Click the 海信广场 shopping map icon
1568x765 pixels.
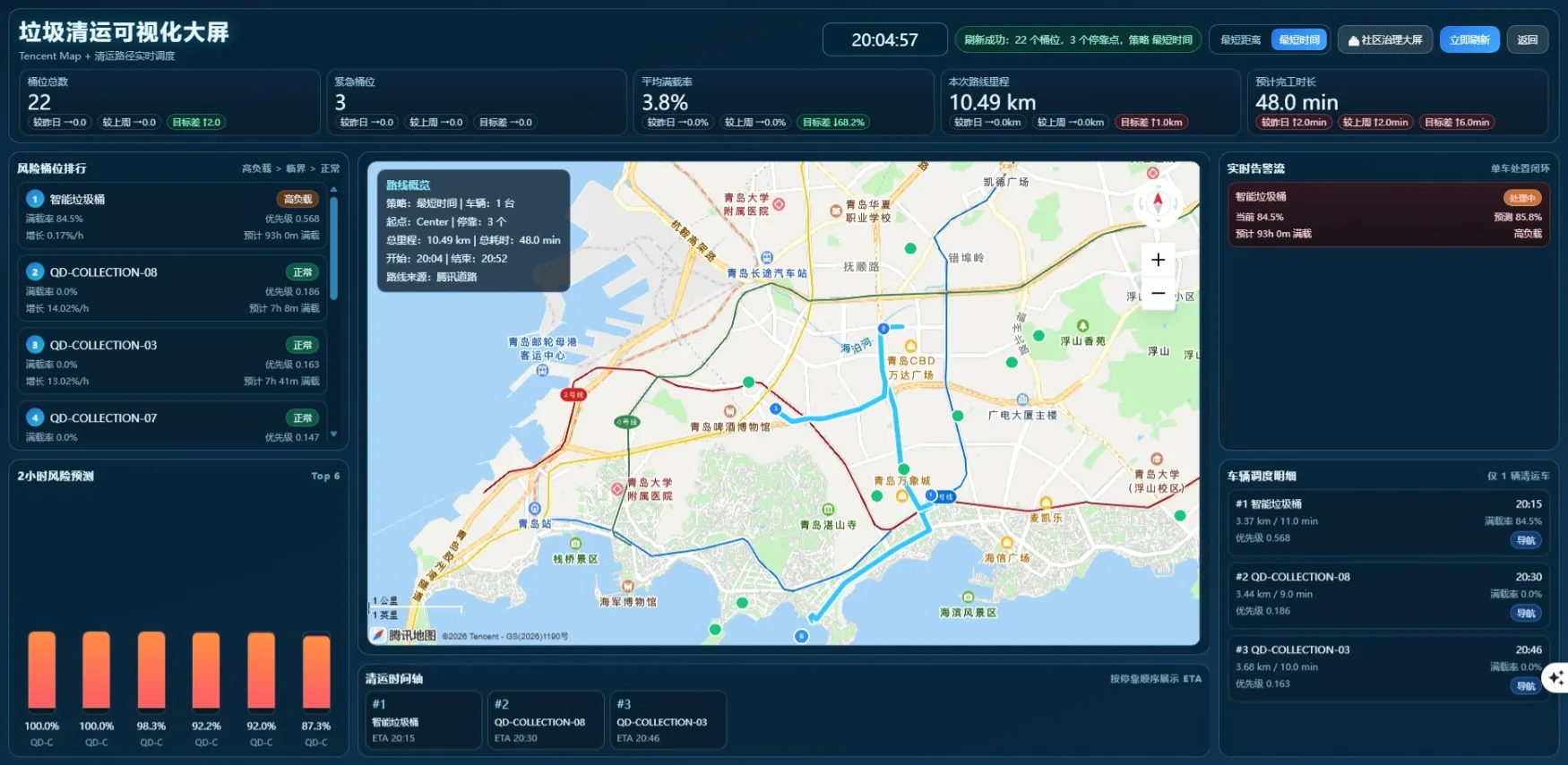tap(1007, 543)
